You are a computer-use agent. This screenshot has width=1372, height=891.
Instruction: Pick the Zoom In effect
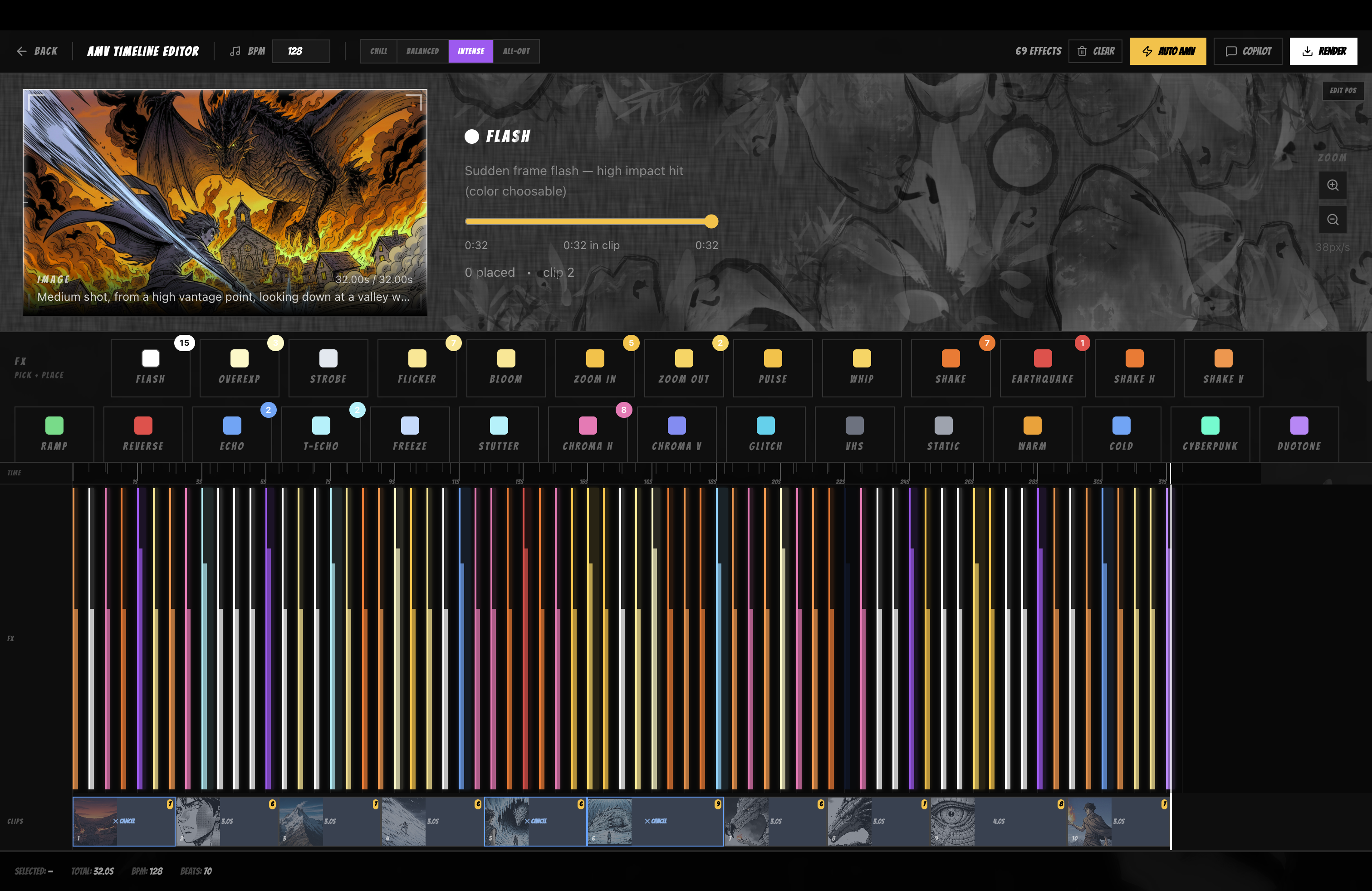point(594,367)
